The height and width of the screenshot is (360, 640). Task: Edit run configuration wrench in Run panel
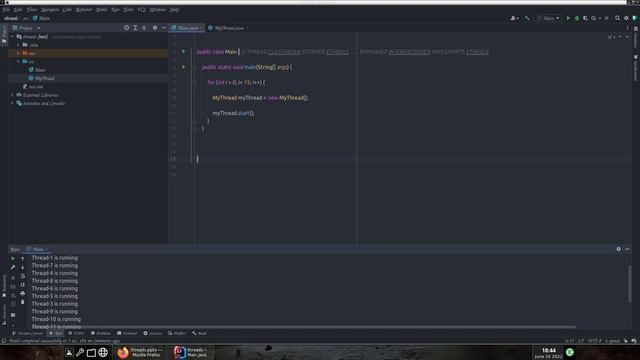(x=13, y=267)
